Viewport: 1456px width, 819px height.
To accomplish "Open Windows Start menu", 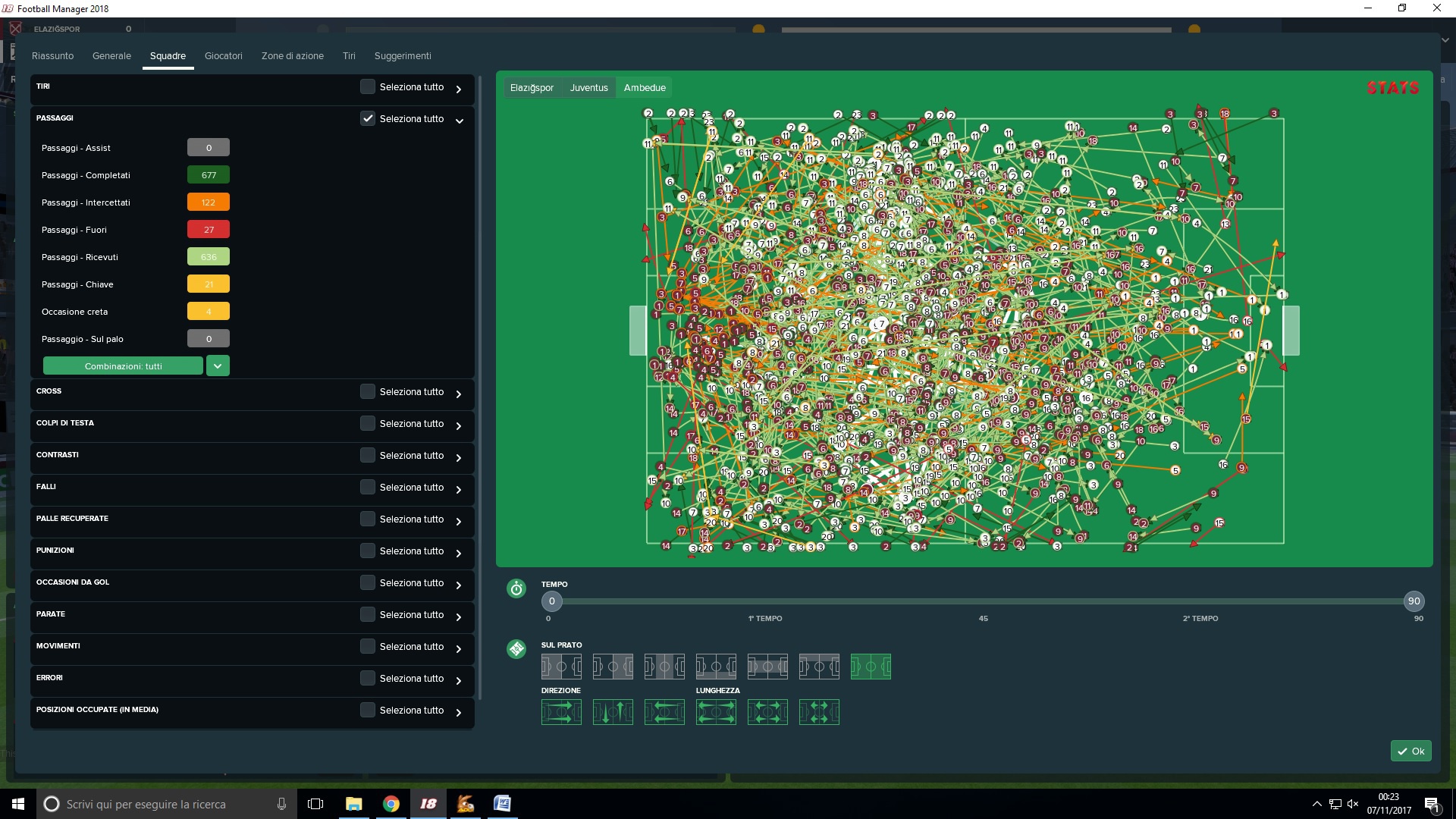I will [18, 804].
